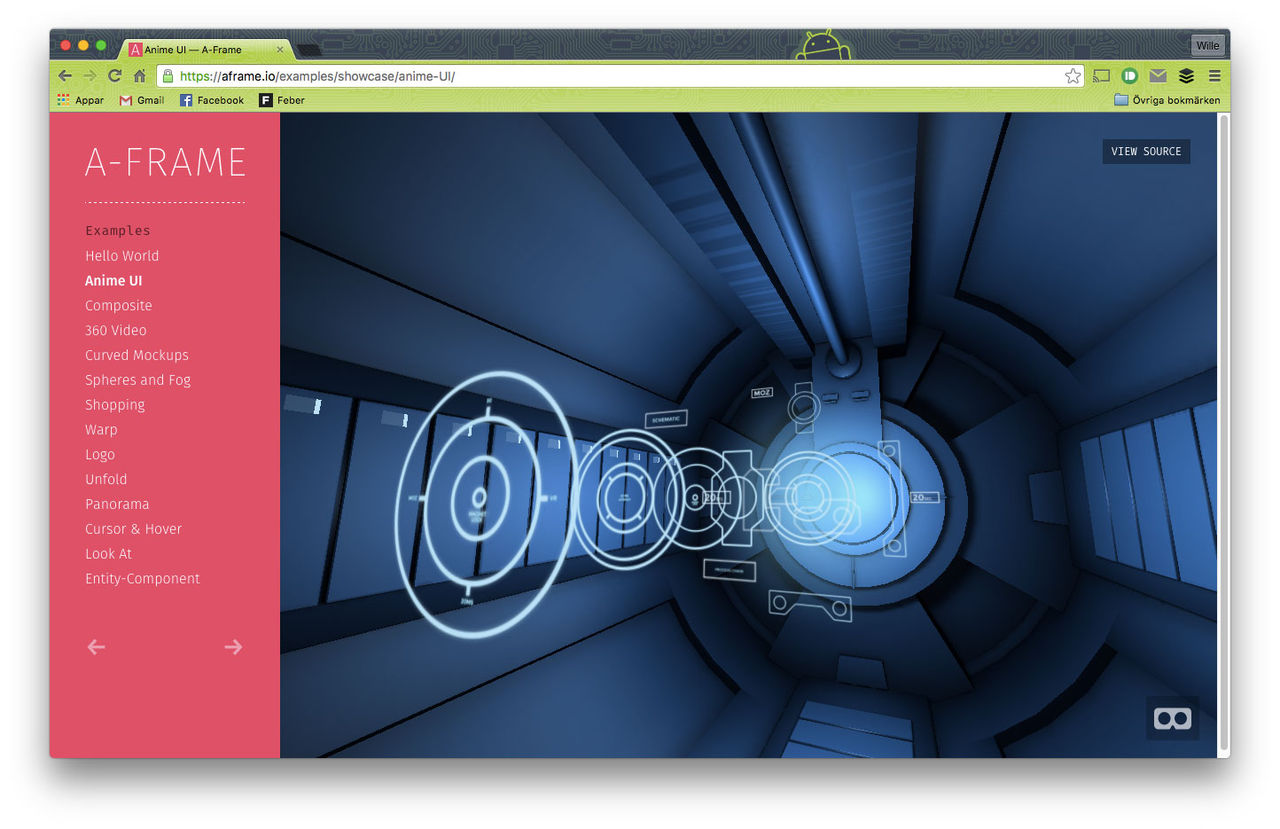Open the stacked layers extension icon
Screen dimensions: 1280x829
pyautogui.click(x=1186, y=76)
